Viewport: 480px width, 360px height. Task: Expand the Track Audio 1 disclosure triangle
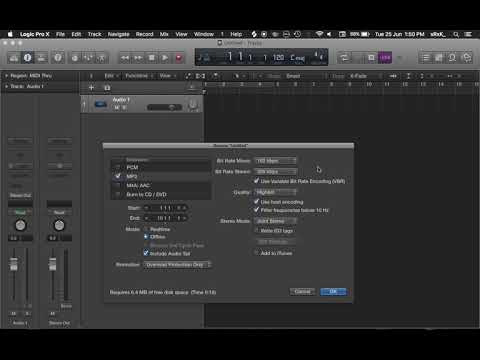click(6, 86)
